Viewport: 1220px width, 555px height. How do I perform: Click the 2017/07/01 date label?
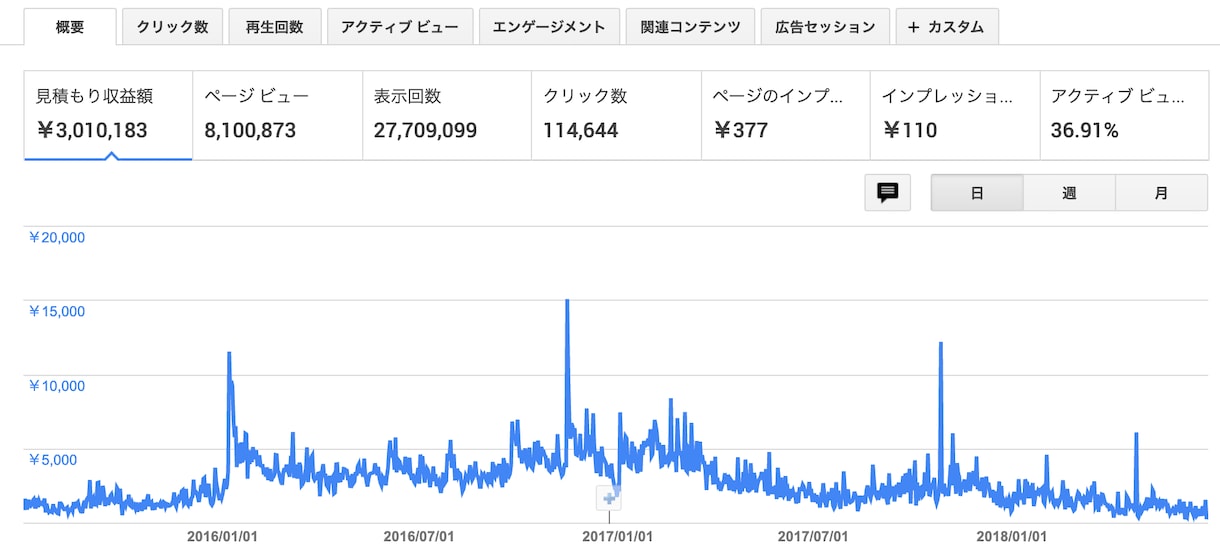[x=813, y=536]
